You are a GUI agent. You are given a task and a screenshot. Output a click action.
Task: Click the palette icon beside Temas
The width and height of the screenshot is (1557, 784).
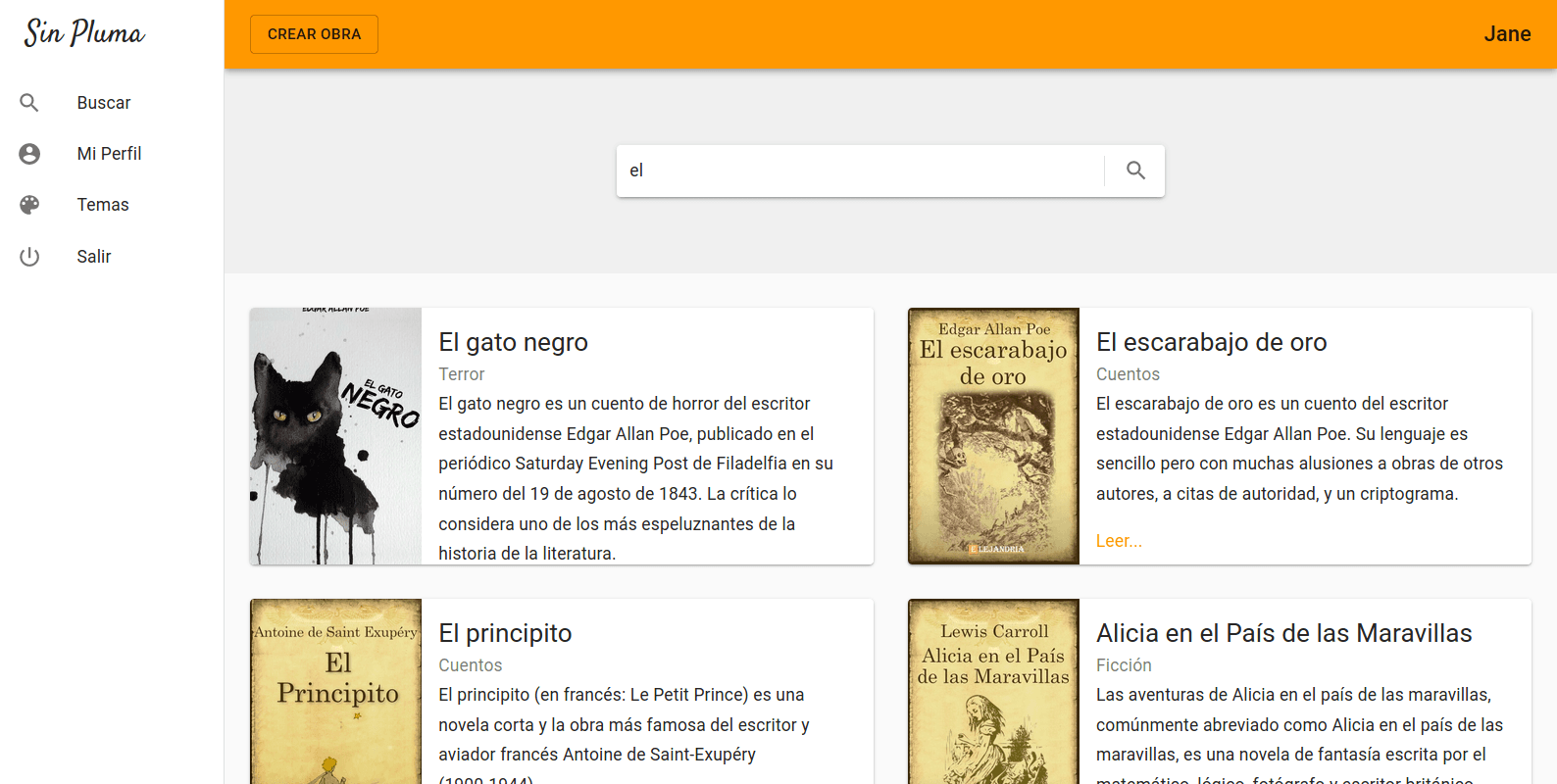[x=29, y=205]
